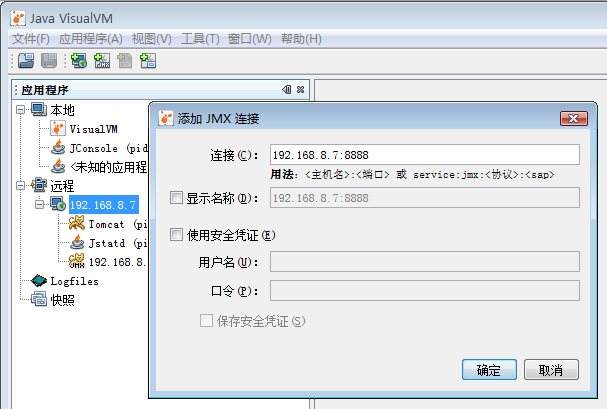This screenshot has width=607, height=409.
Task: Select the 远程 tree label
Action: point(62,186)
